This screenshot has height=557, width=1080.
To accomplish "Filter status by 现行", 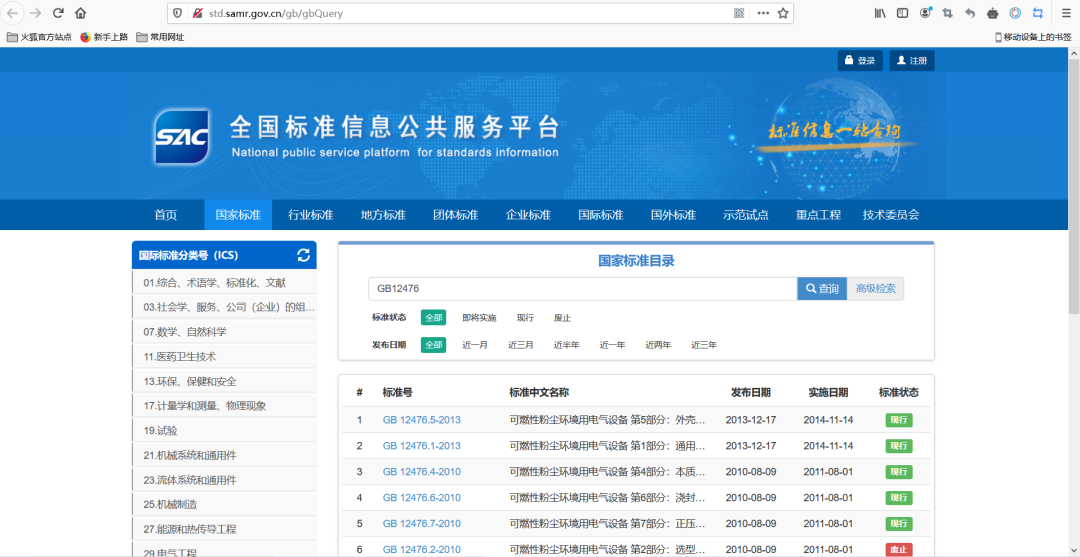I will click(x=526, y=318).
